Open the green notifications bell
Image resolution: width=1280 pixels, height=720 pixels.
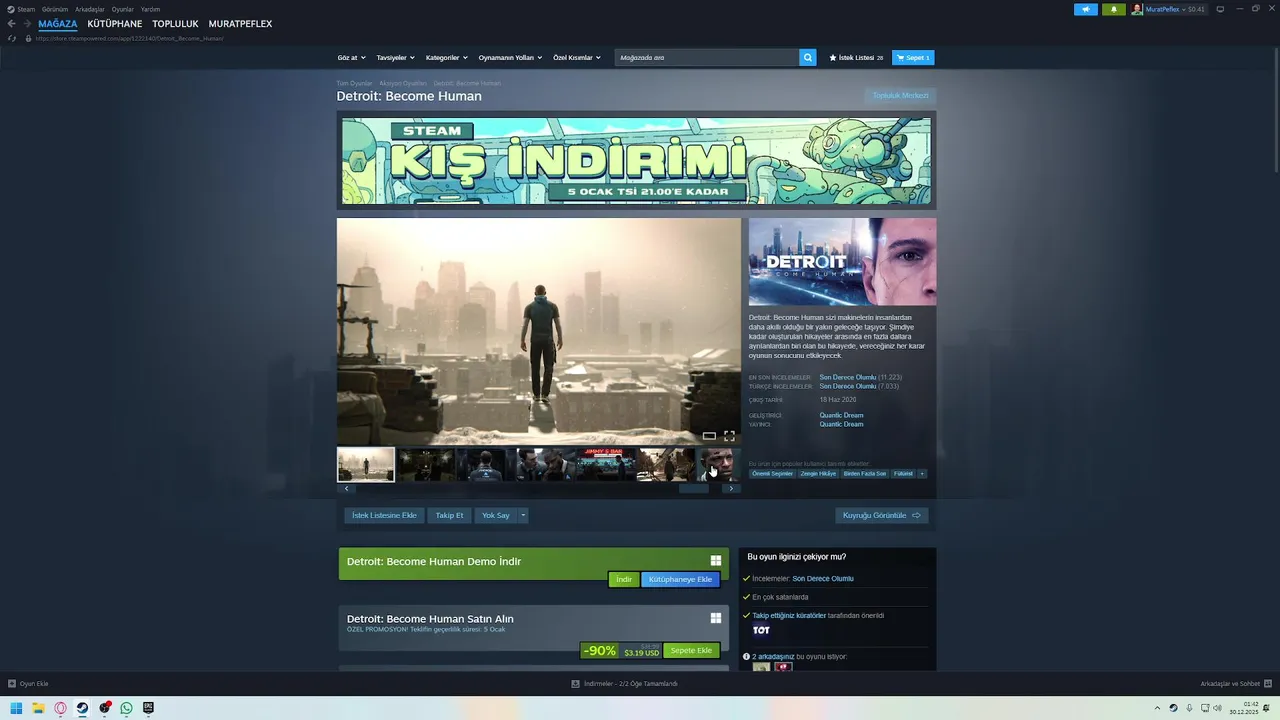(x=1114, y=9)
